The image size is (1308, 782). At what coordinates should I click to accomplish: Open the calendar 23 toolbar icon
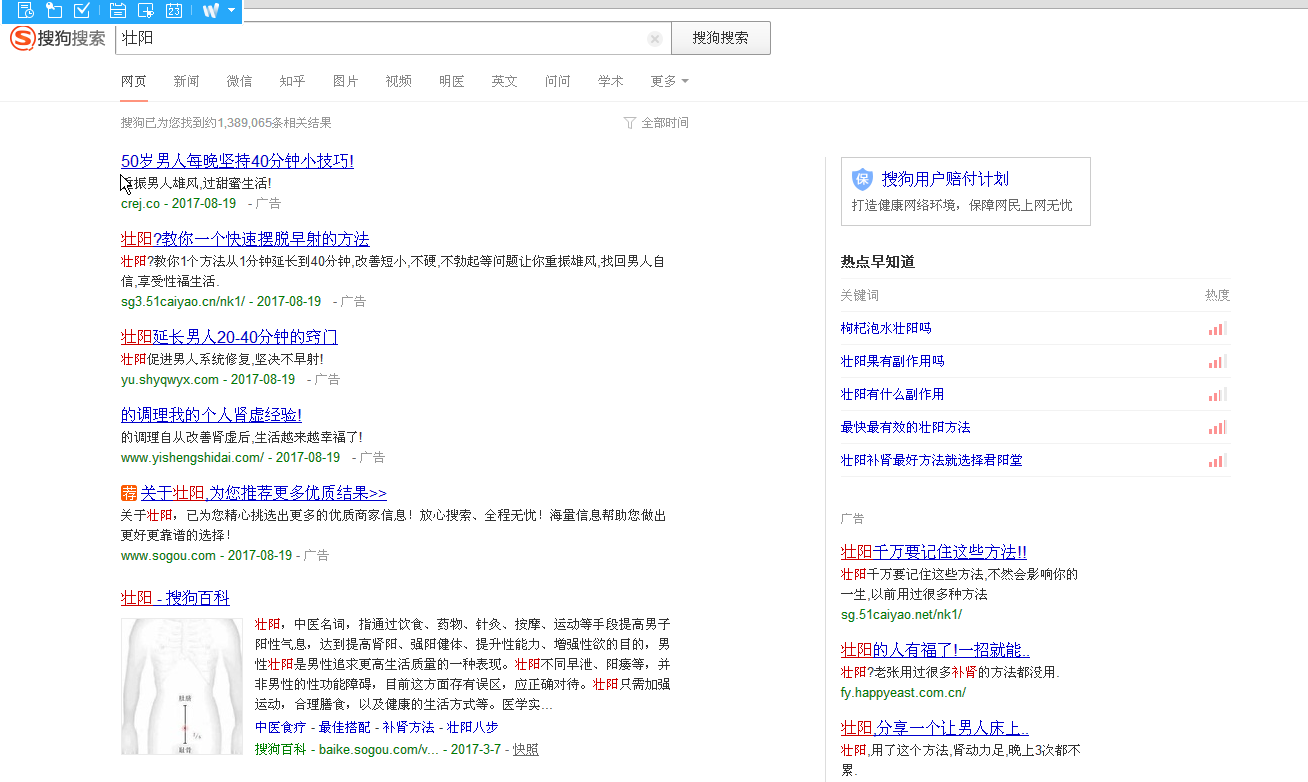pyautogui.click(x=173, y=10)
